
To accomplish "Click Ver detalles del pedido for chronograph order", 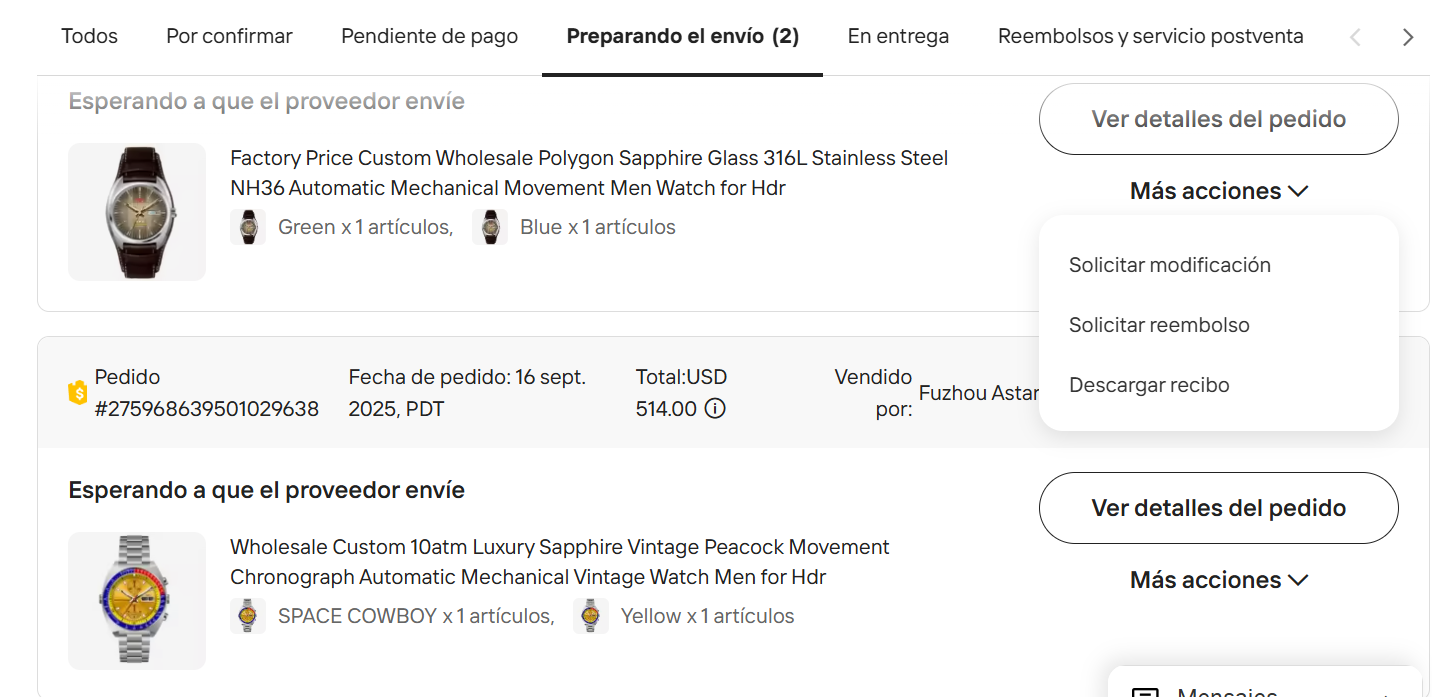I will point(1218,508).
